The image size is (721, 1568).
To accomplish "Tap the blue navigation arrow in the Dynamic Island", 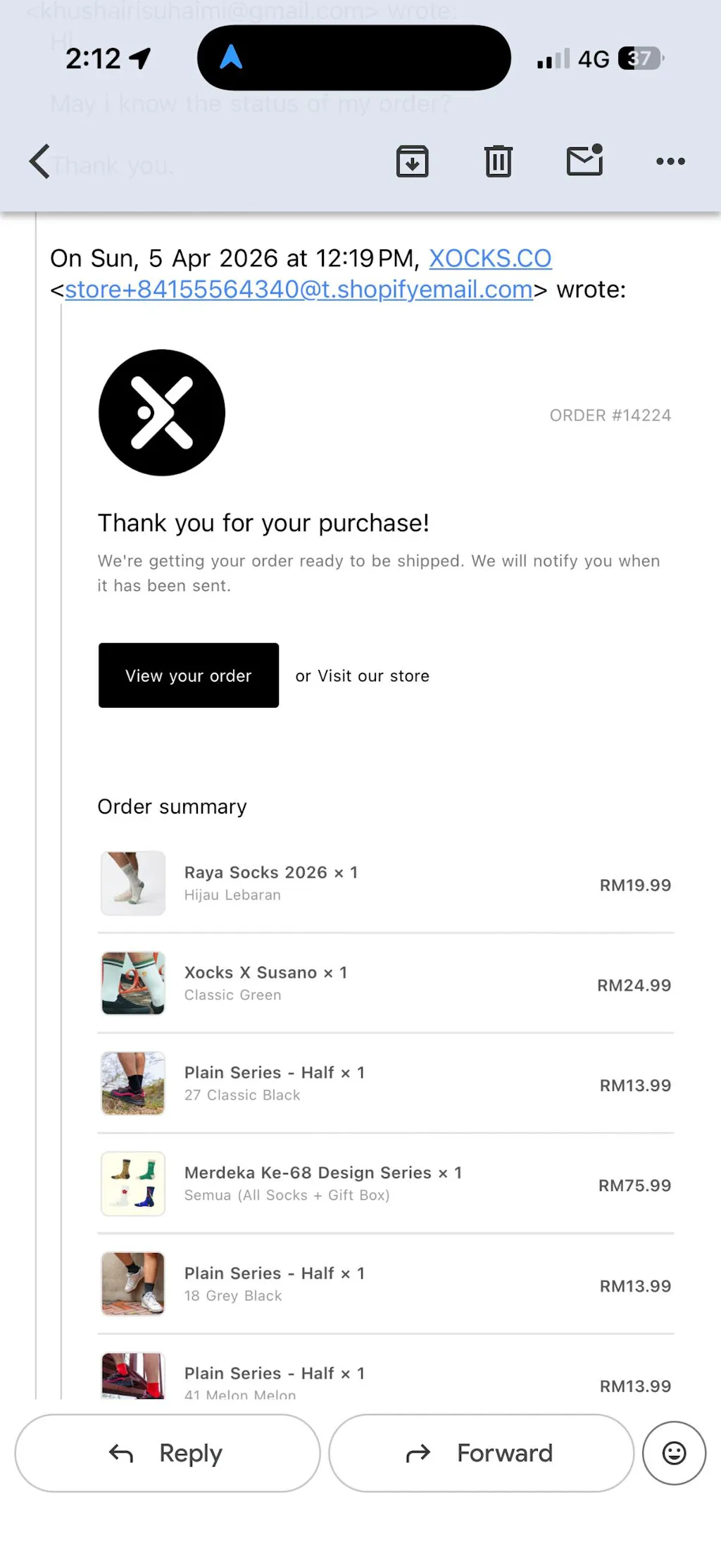I will click(231, 57).
